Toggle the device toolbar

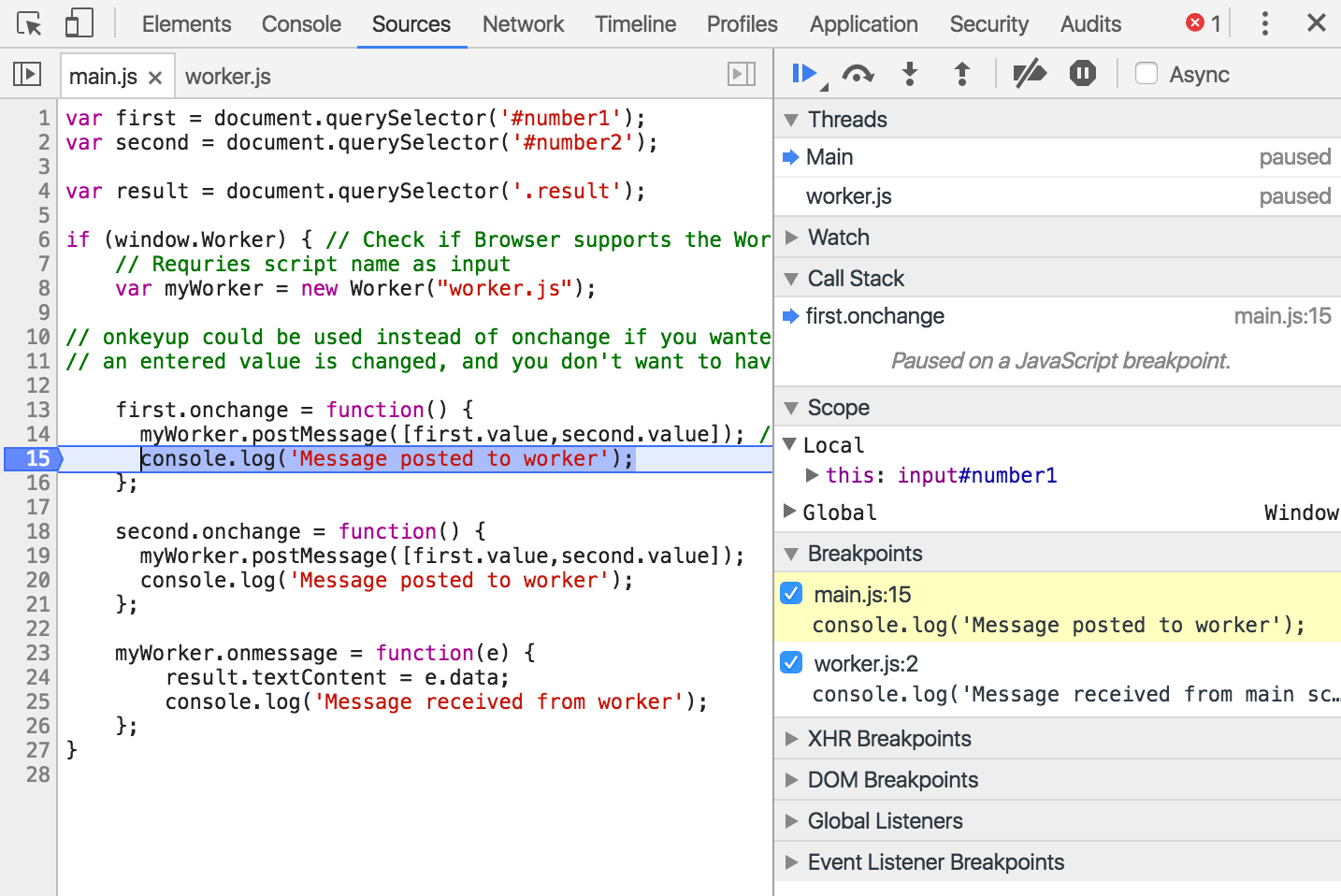[79, 22]
